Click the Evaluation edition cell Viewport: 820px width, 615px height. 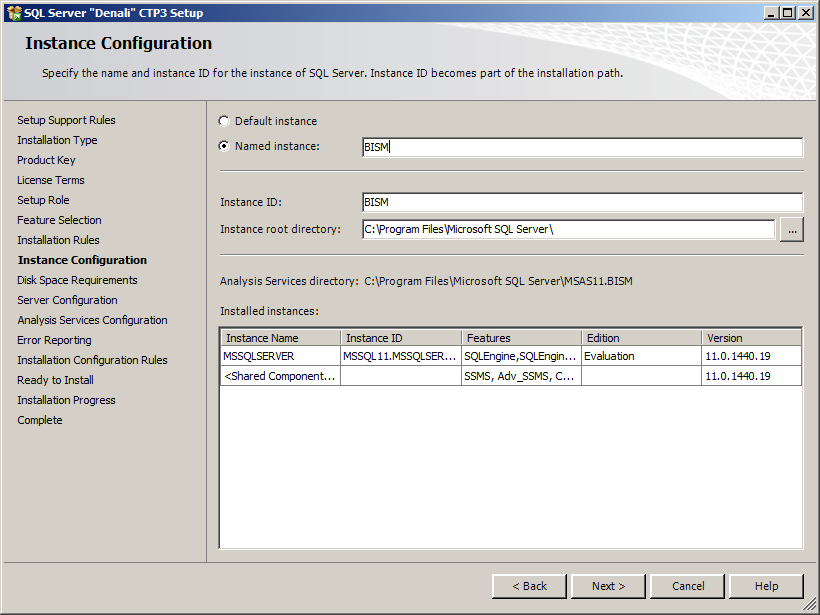[642, 356]
